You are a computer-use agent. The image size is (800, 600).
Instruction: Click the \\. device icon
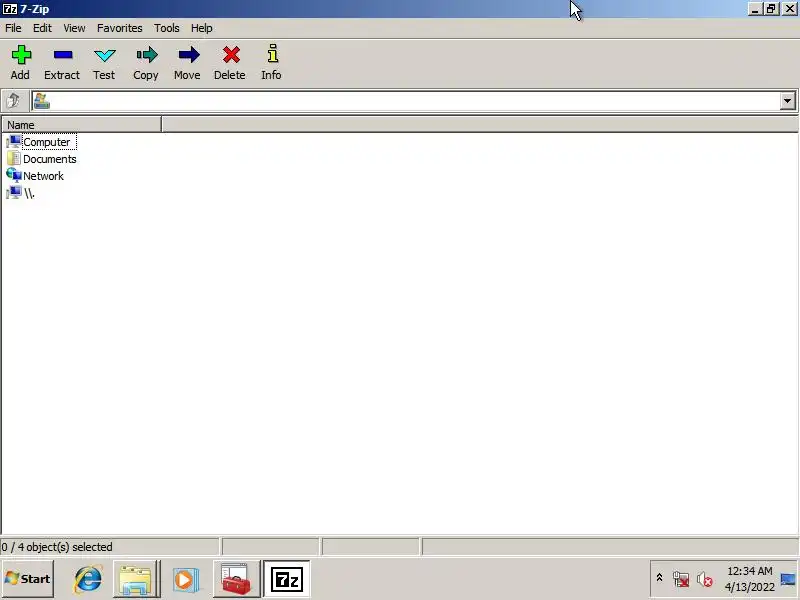14,192
